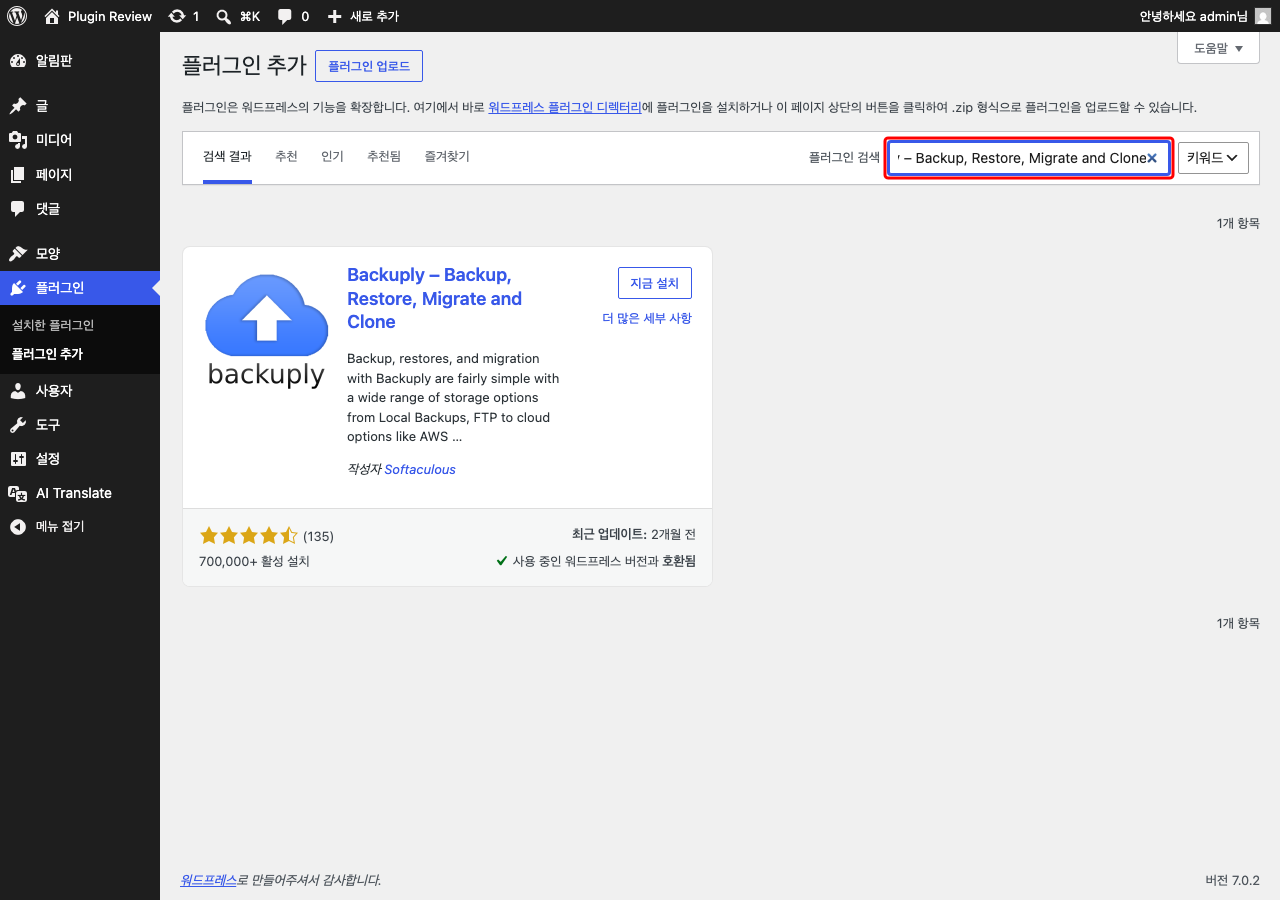Open the comments bubble icon
The width and height of the screenshot is (1280, 900).
click(285, 16)
